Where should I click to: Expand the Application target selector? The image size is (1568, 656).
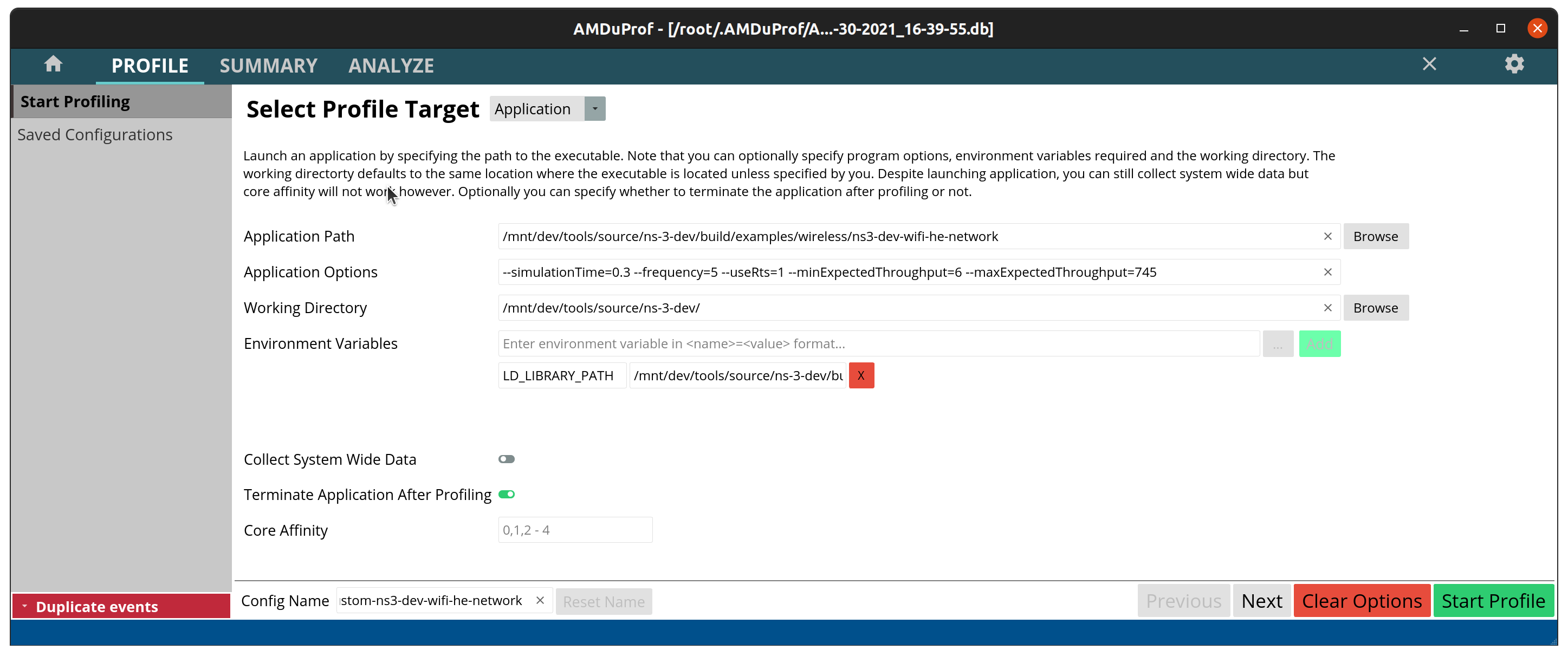tap(595, 109)
